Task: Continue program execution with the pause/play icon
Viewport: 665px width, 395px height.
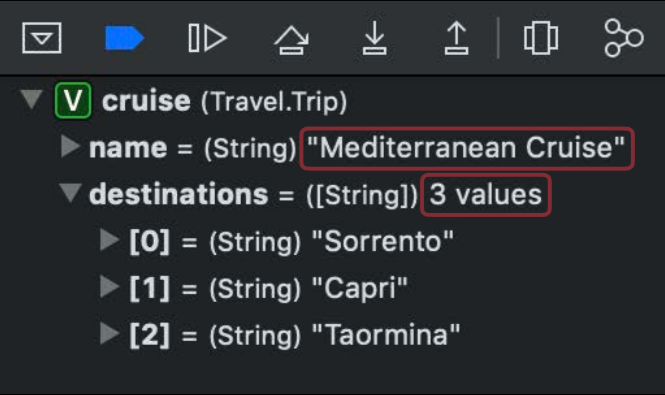Action: point(207,38)
